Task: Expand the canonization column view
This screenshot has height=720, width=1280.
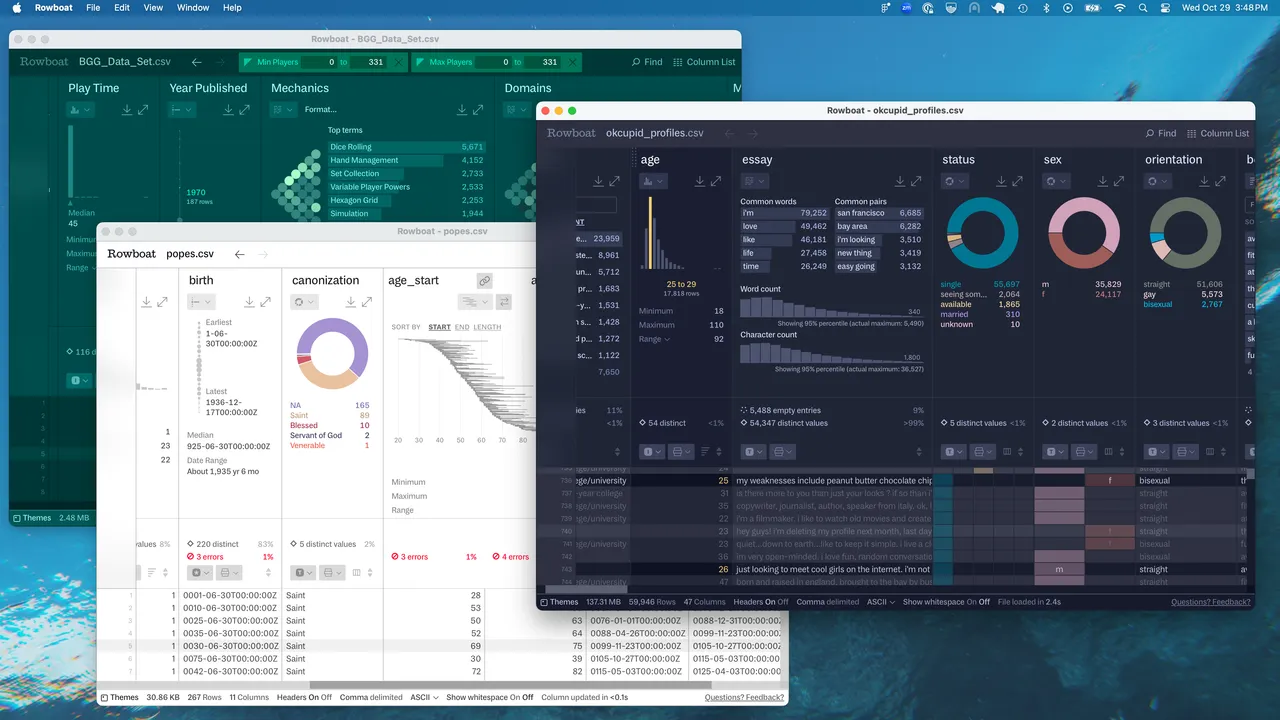Action: point(369,302)
